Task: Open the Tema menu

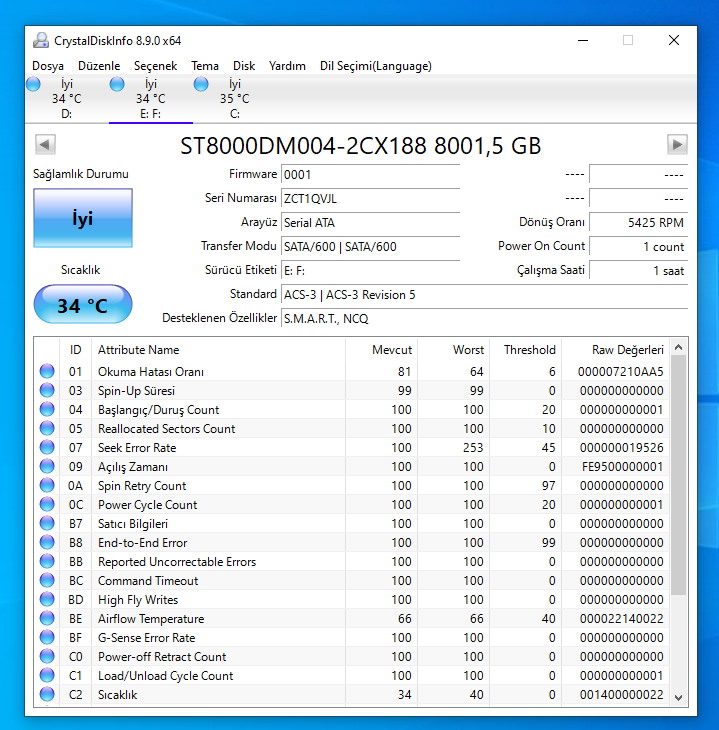Action: (x=204, y=66)
